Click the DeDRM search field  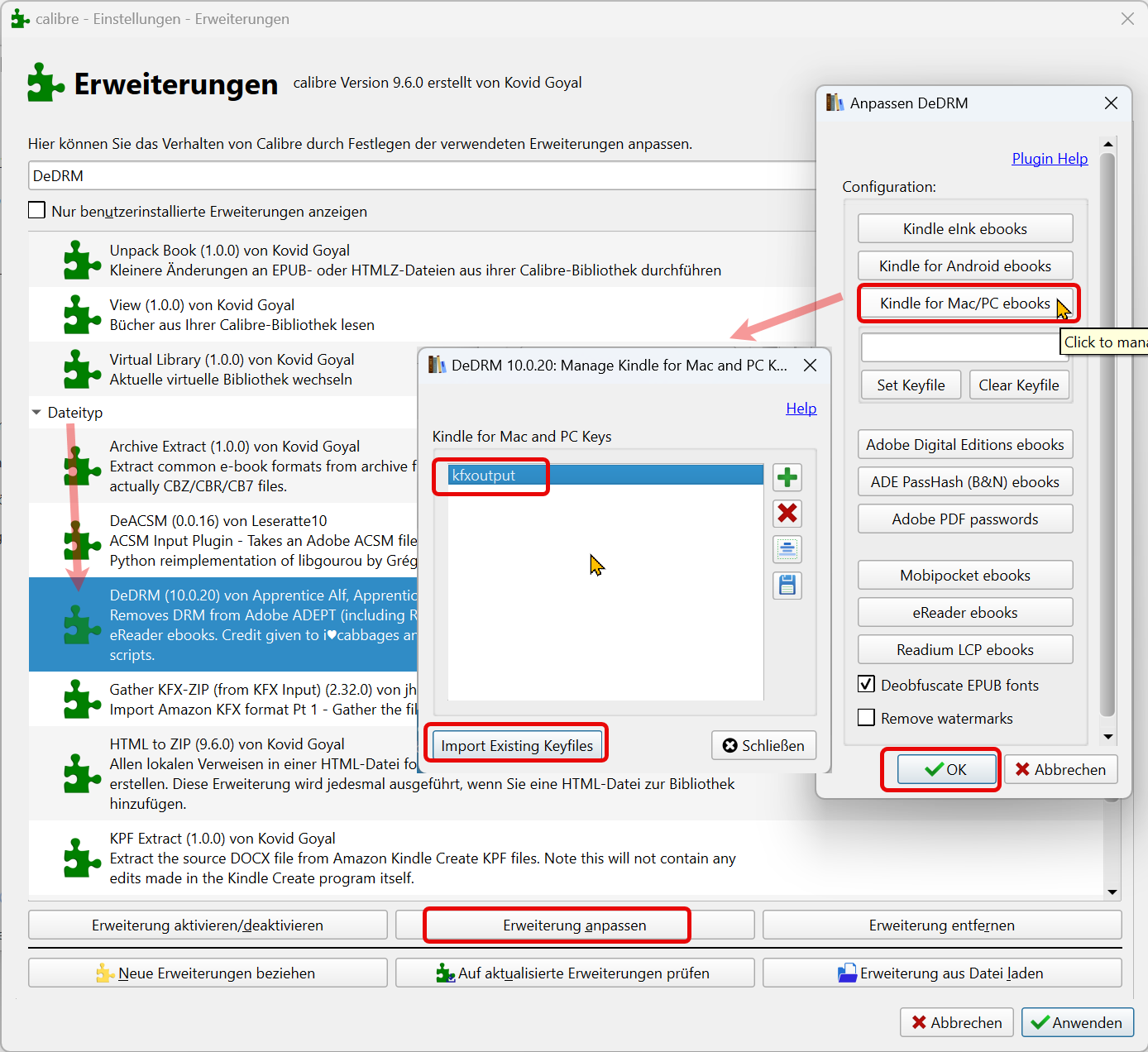(x=422, y=175)
